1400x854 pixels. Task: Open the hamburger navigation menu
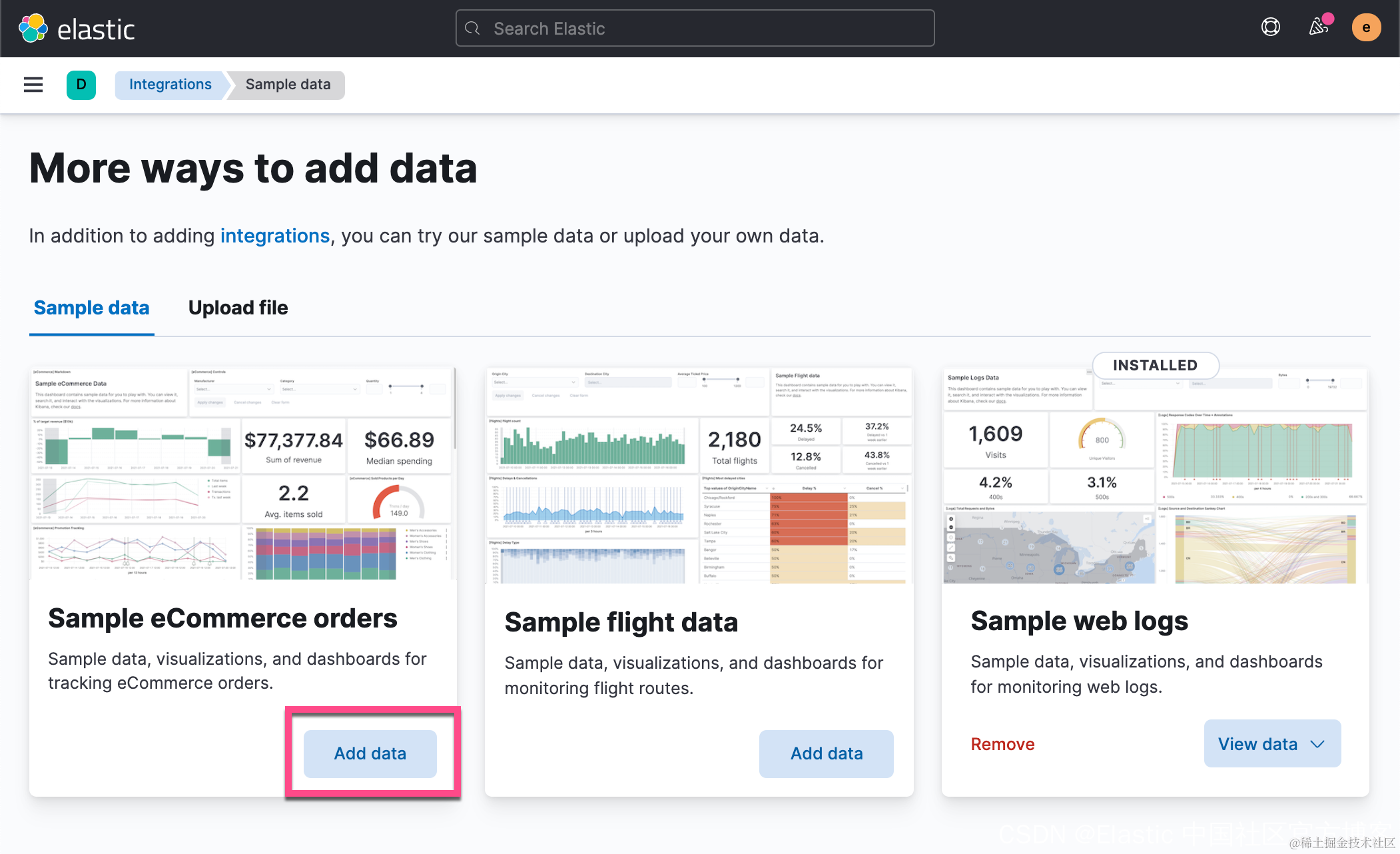click(x=33, y=85)
